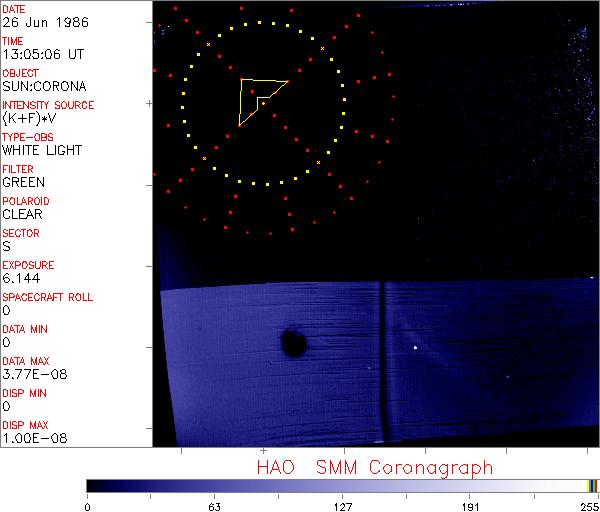Select the SUN:CORONA object value

[44, 87]
